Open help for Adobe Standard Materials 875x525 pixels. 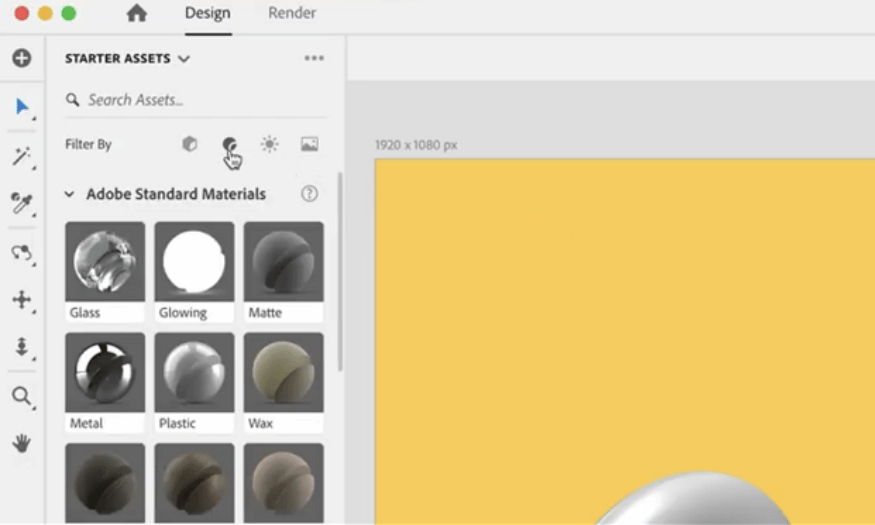tap(310, 194)
